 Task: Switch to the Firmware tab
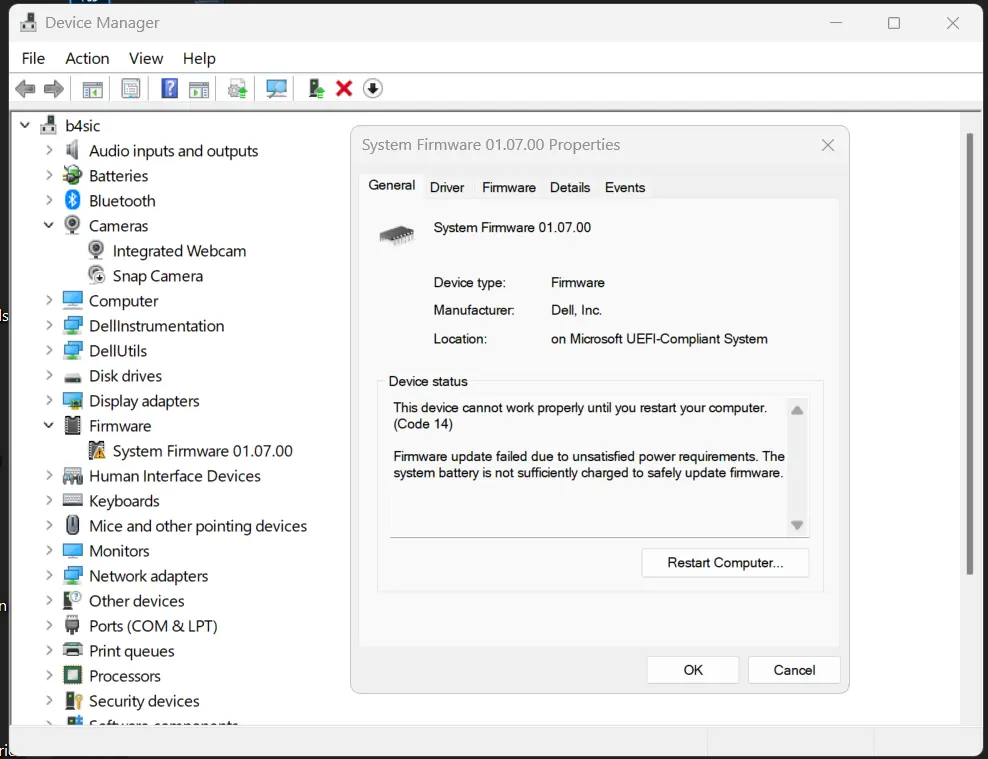click(x=508, y=188)
